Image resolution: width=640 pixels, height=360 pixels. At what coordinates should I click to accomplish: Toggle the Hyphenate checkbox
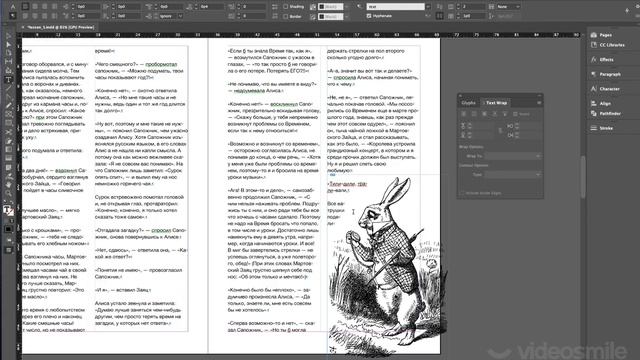click(x=369, y=16)
